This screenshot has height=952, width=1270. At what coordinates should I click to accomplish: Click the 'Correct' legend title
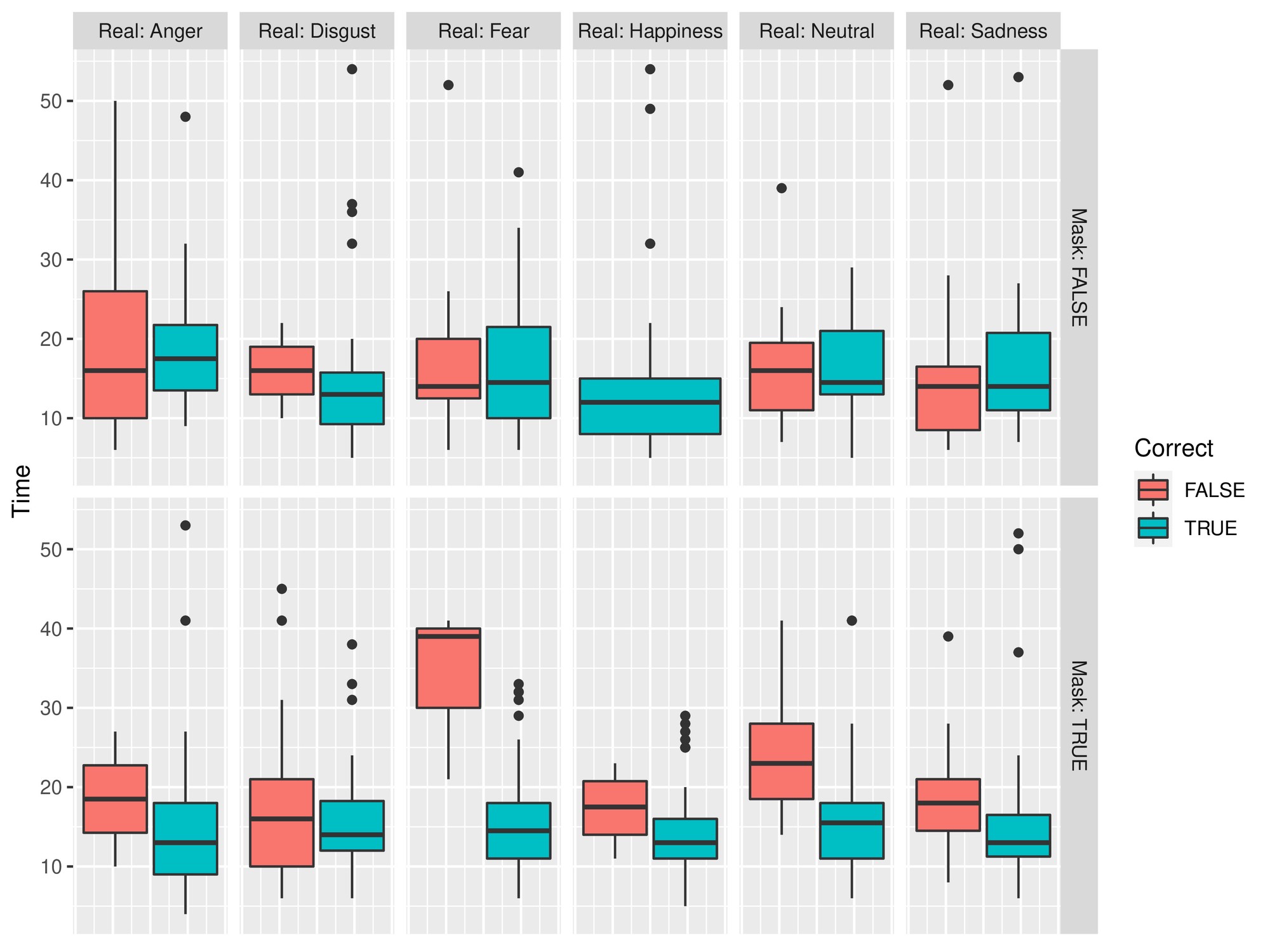1173,449
